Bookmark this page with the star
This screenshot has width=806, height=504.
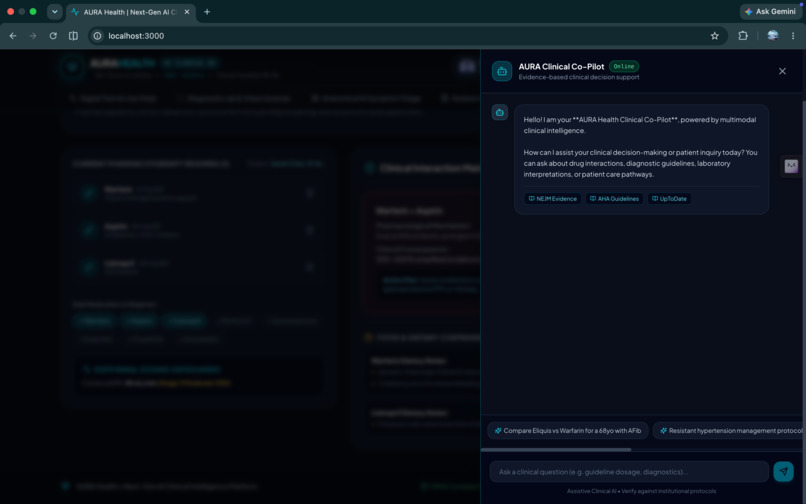(x=715, y=36)
